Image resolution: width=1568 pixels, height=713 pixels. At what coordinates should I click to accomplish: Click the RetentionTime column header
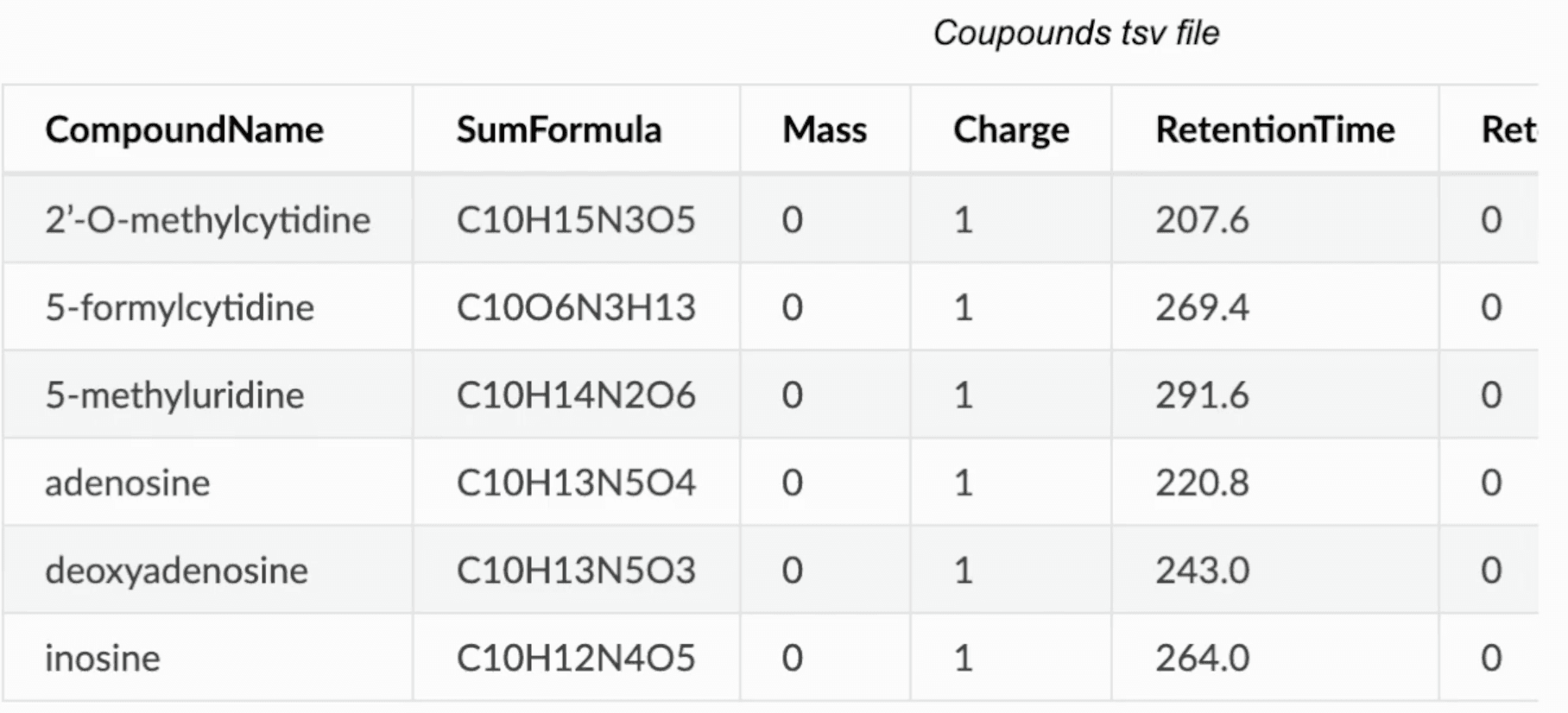tap(1275, 129)
